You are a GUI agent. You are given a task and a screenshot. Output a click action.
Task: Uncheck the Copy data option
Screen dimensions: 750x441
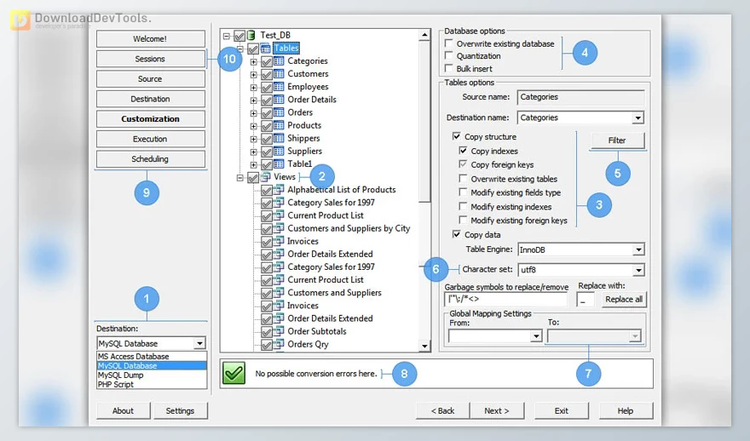click(x=456, y=234)
